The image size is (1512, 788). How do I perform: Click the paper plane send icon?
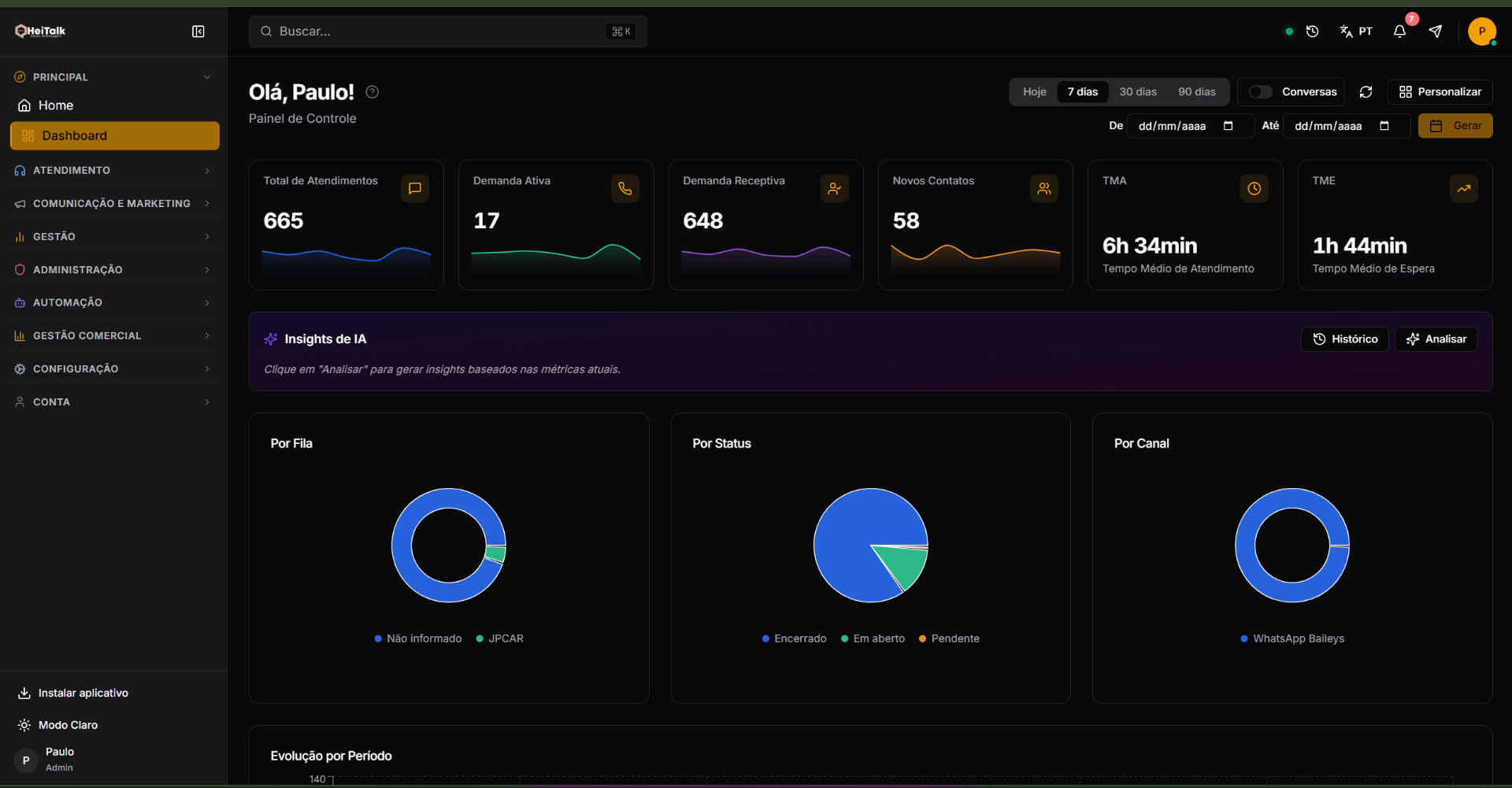1436,31
